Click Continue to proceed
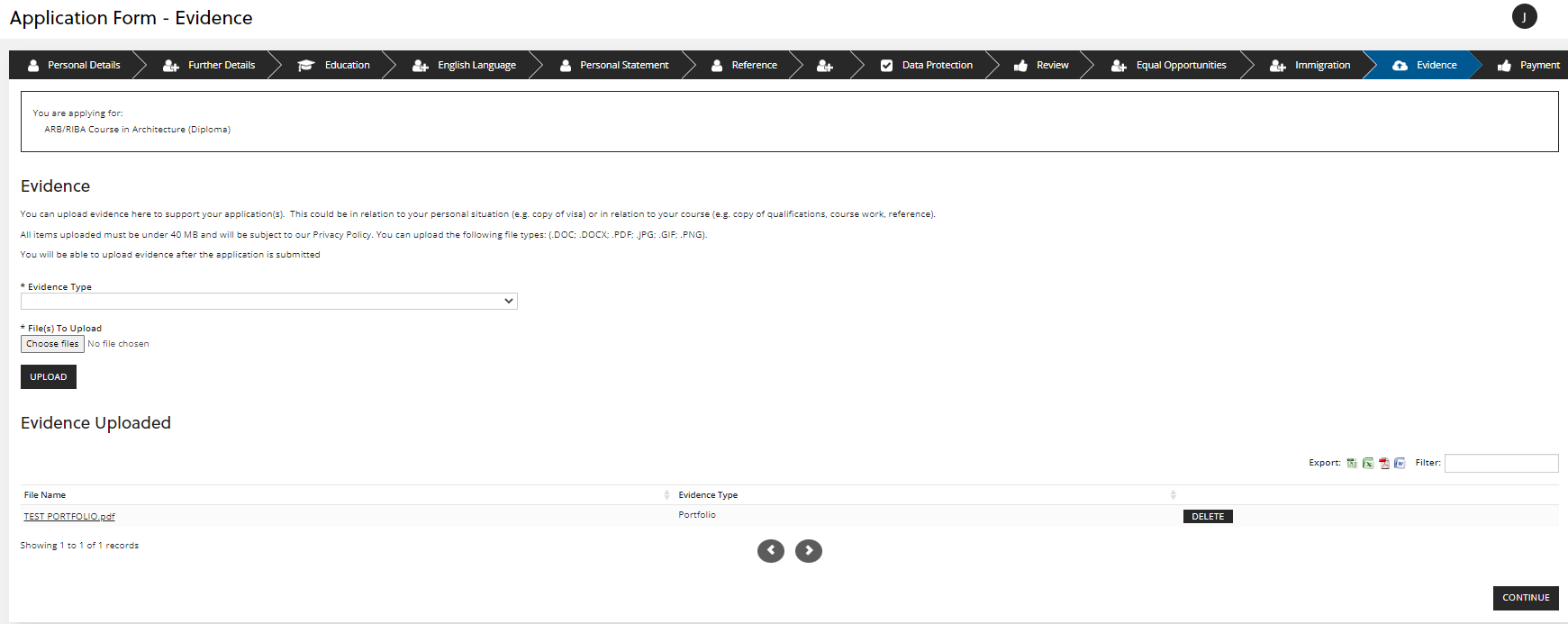Image resolution: width=1568 pixels, height=624 pixels. pyautogui.click(x=1525, y=598)
